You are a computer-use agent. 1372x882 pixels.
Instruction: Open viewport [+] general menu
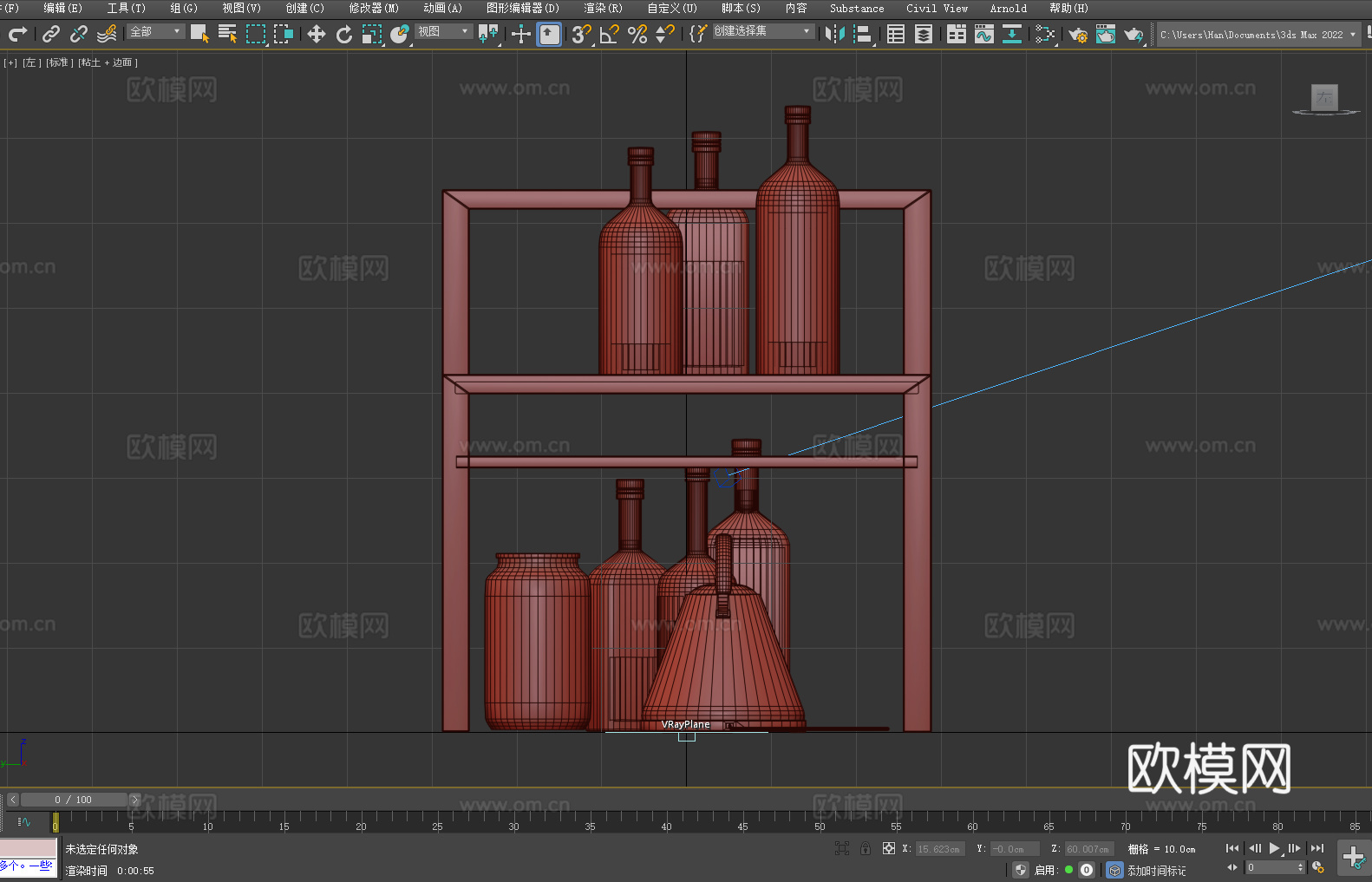click(x=10, y=62)
